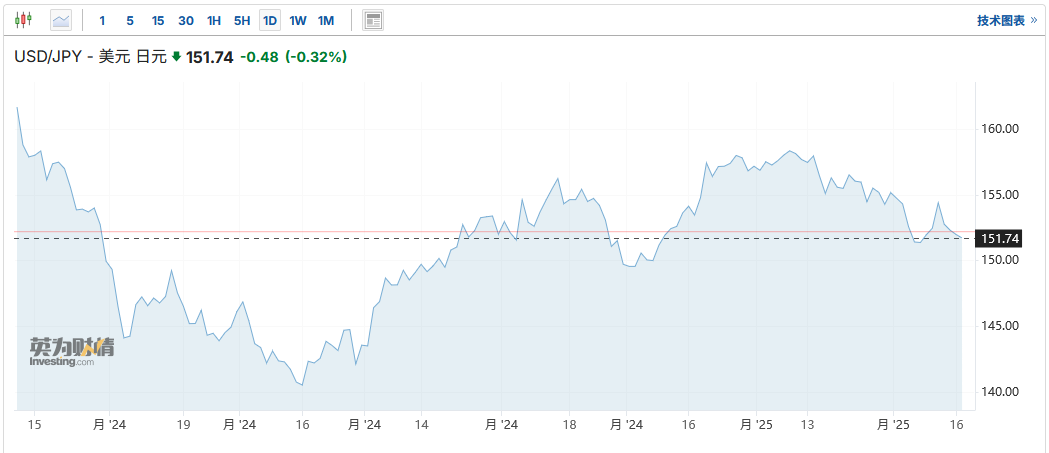Toggle the news overlay icon

[x=373, y=20]
